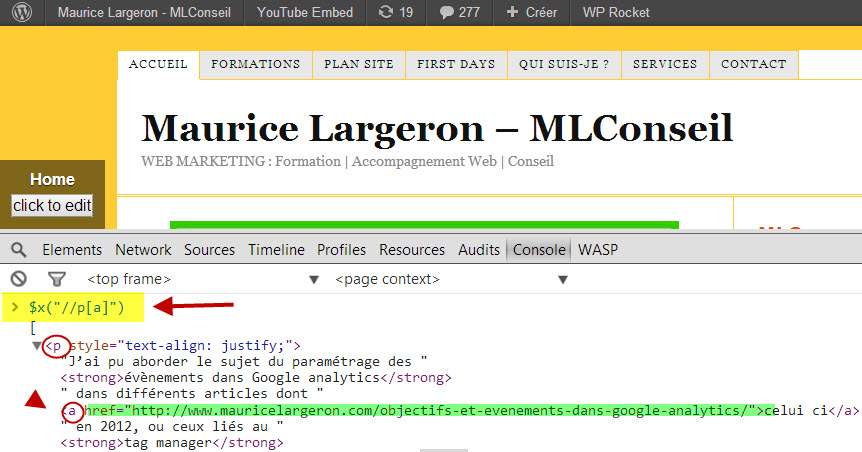Open the PLAN SITE tab
Image resolution: width=862 pixels, height=452 pixels.
(359, 64)
